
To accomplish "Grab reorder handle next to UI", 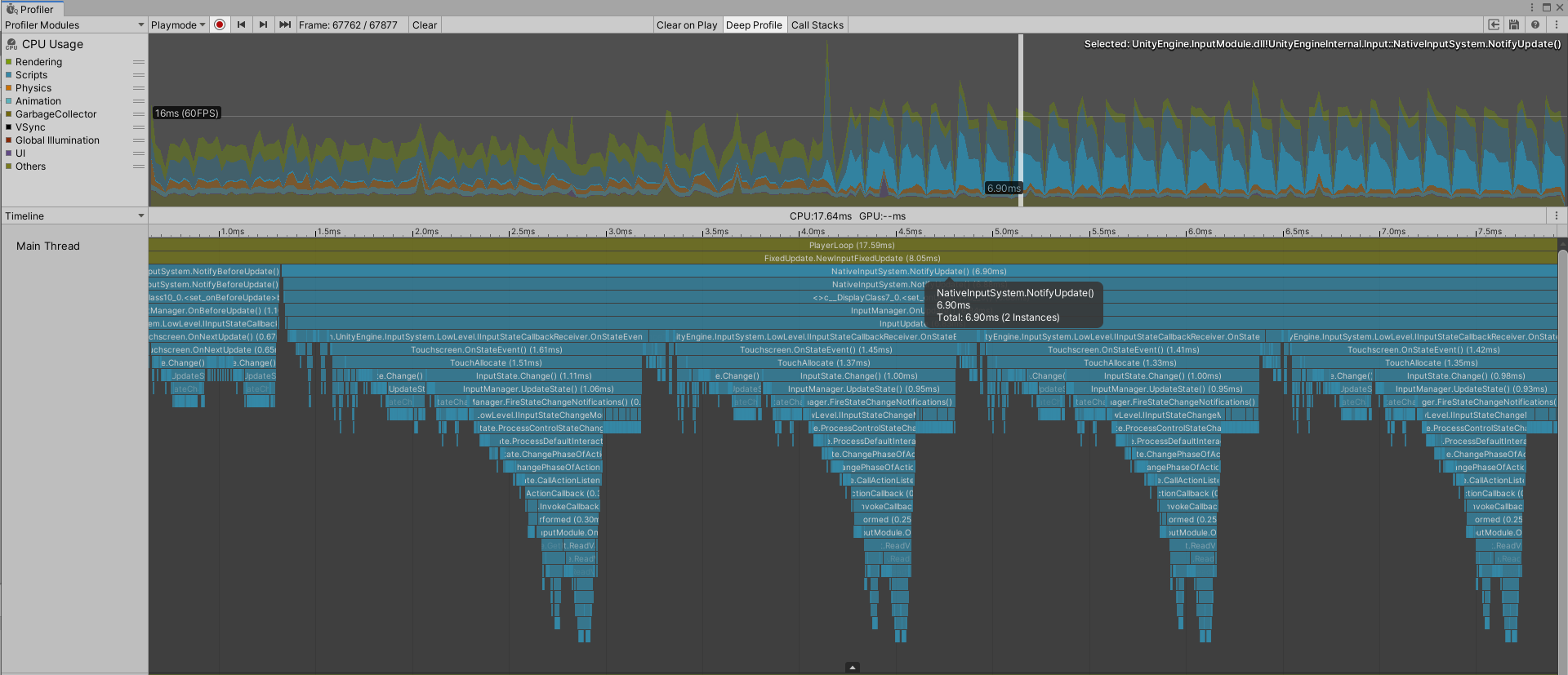I will (139, 153).
